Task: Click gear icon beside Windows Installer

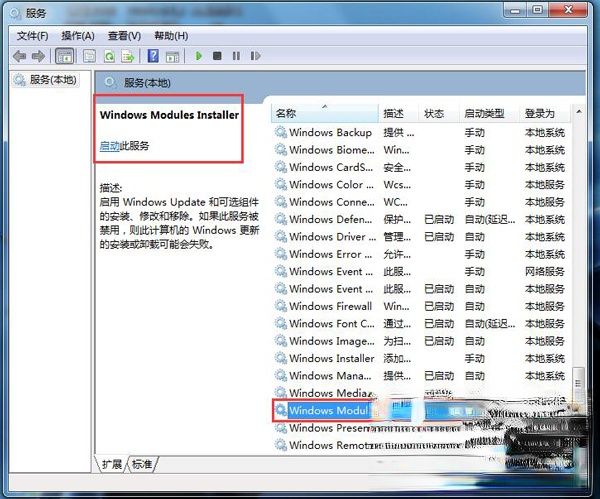Action: tap(280, 358)
